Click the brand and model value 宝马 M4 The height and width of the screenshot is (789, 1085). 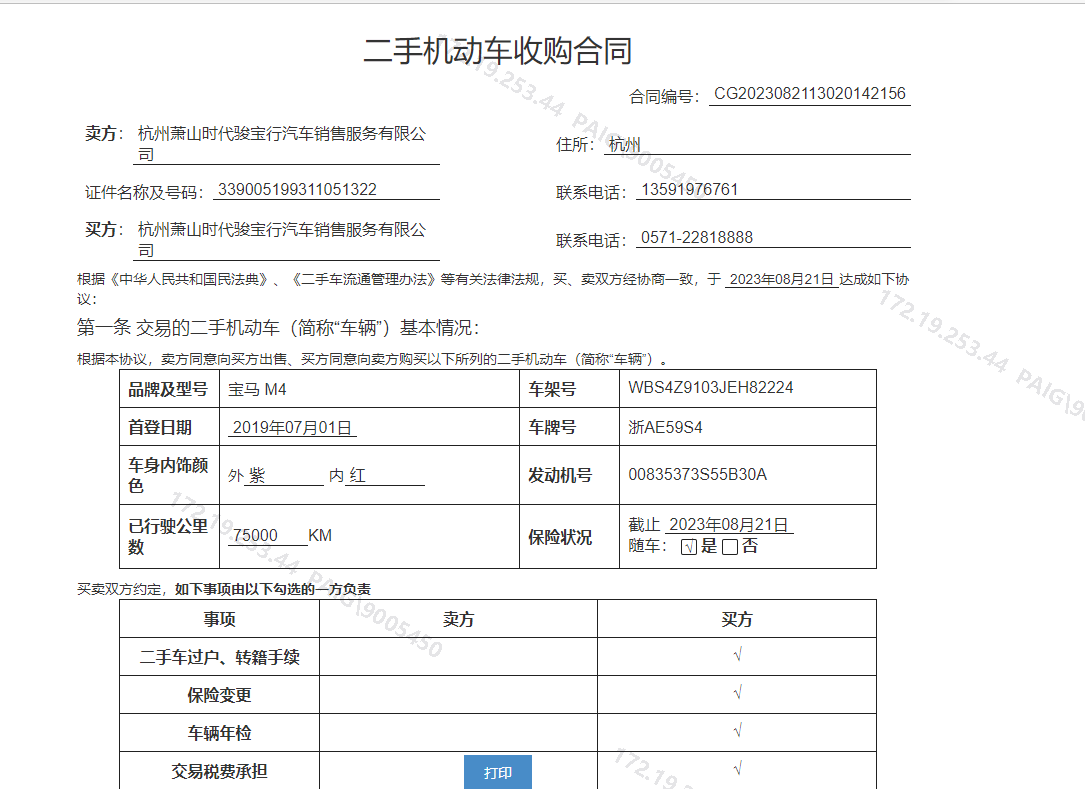257,390
